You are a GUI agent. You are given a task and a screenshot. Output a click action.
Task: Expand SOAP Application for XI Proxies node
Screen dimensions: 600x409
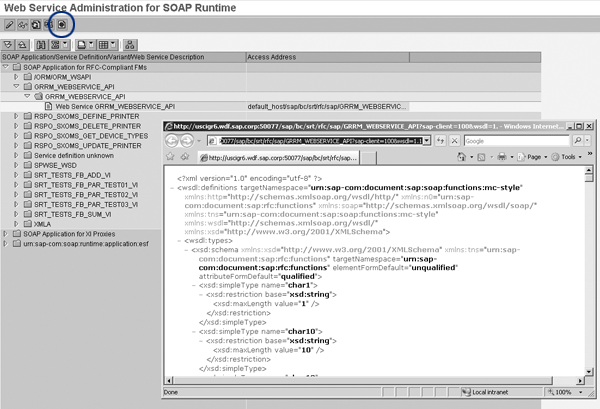point(7,232)
